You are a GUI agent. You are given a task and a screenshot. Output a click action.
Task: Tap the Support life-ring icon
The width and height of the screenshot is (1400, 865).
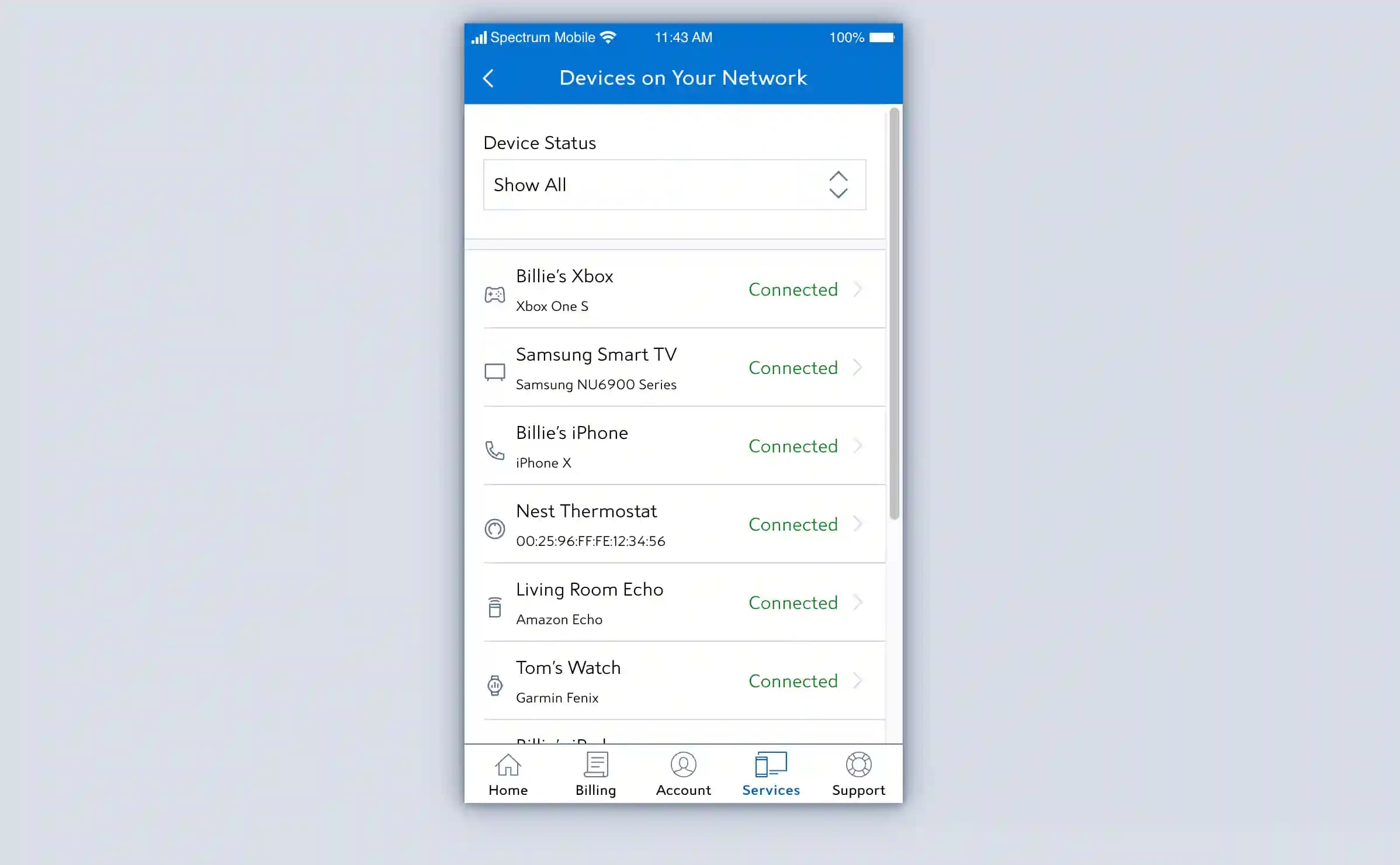pyautogui.click(x=858, y=764)
